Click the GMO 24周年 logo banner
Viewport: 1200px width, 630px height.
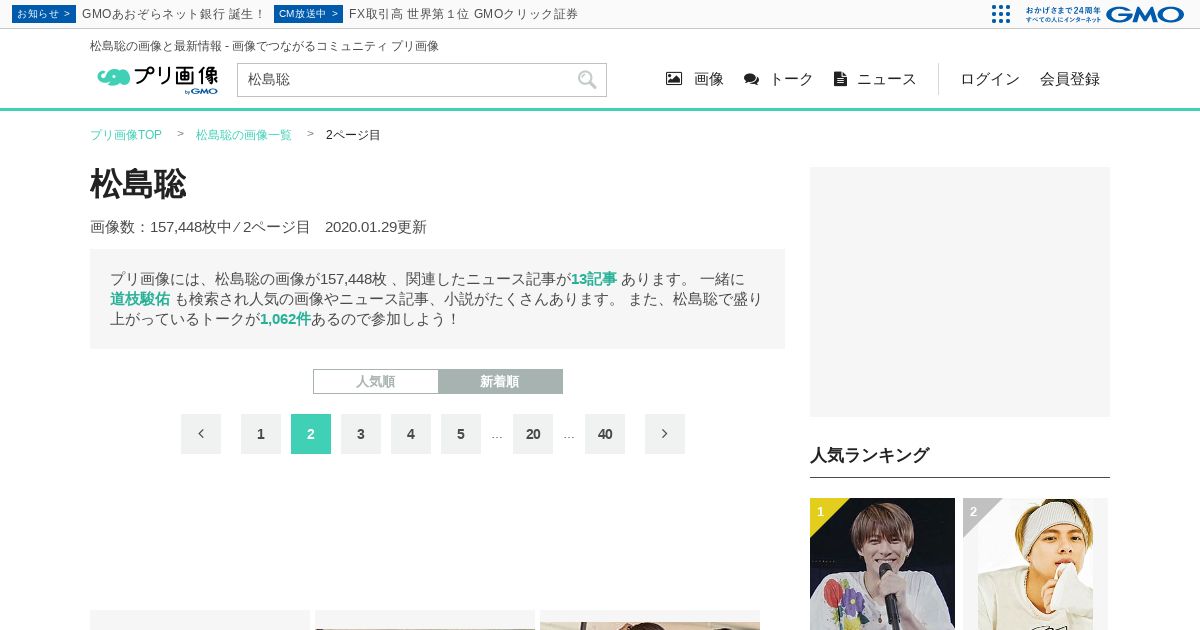[1104, 14]
